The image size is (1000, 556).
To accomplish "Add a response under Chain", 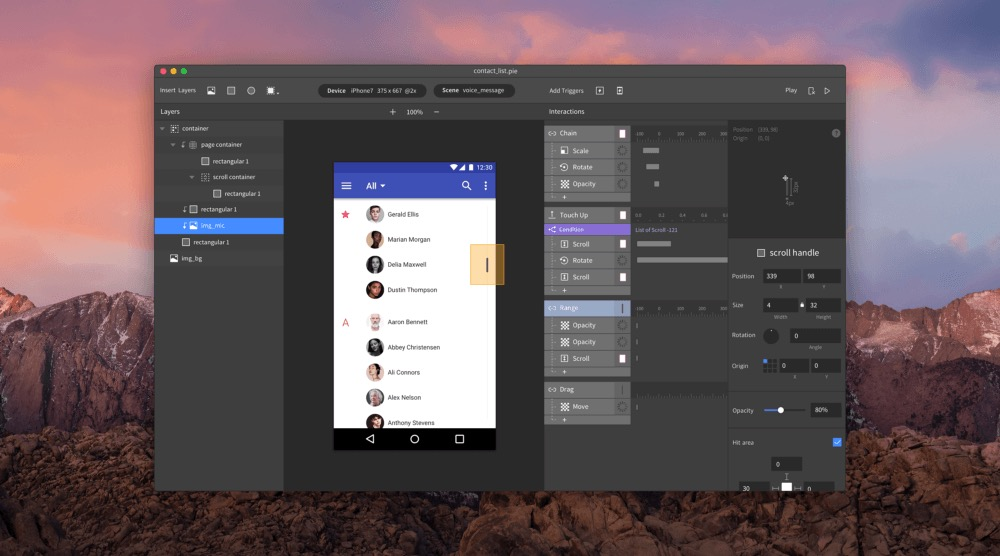I will (564, 197).
